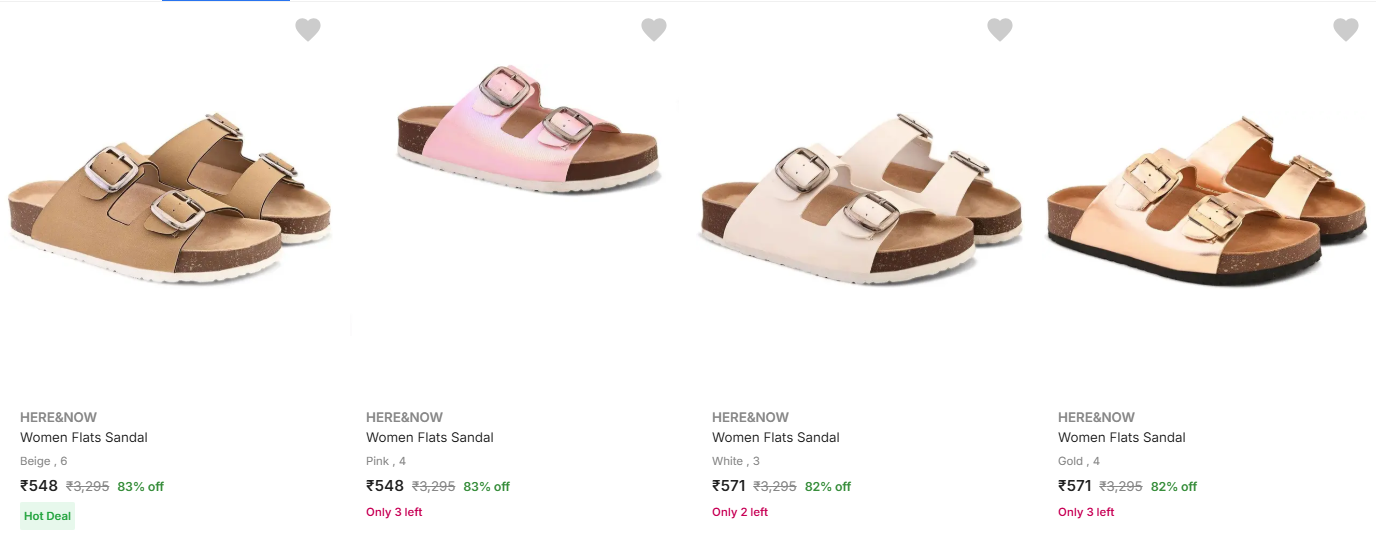Screen dimensions: 1376x536
Task: Tap heart icon on pink sandal
Action: pyautogui.click(x=654, y=30)
